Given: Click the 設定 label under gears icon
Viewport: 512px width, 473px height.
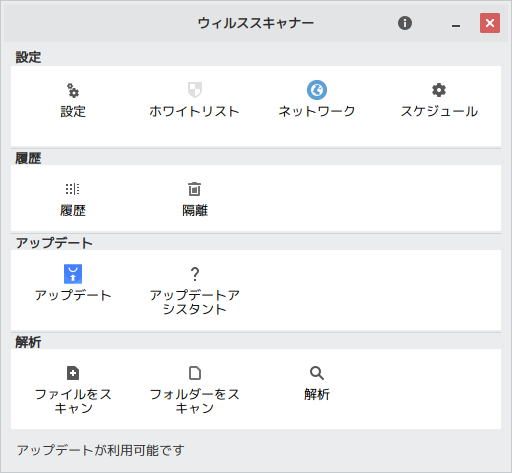Looking at the screenshot, I should coord(73,111).
